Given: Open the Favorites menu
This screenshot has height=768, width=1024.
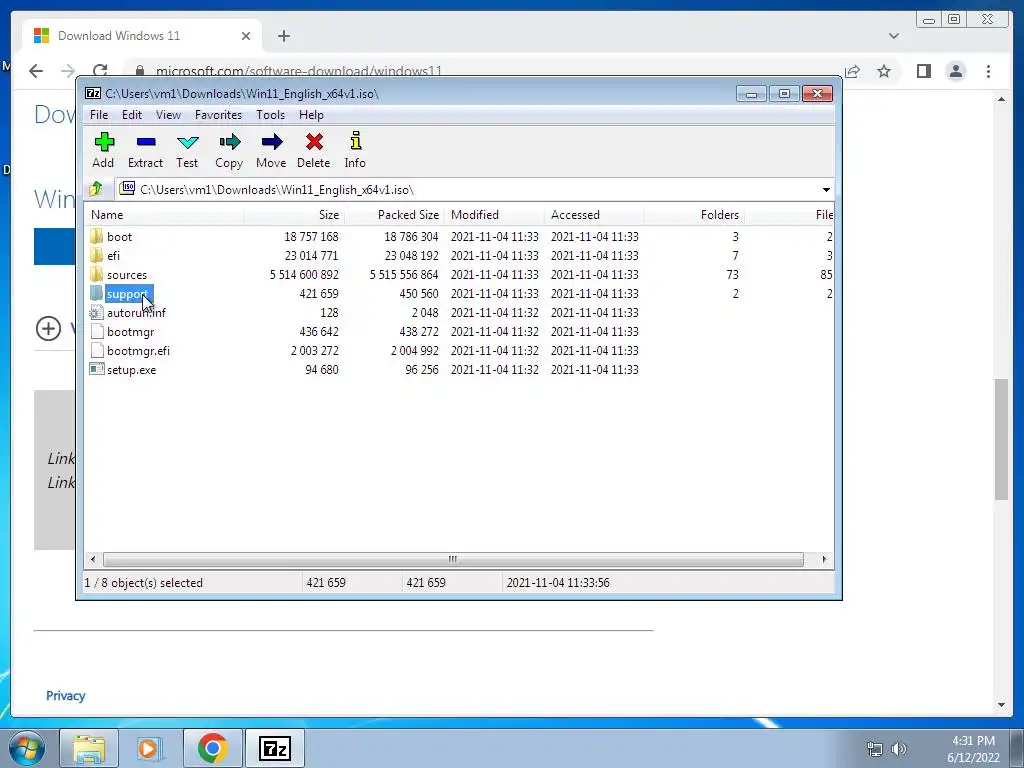Looking at the screenshot, I should [x=219, y=115].
